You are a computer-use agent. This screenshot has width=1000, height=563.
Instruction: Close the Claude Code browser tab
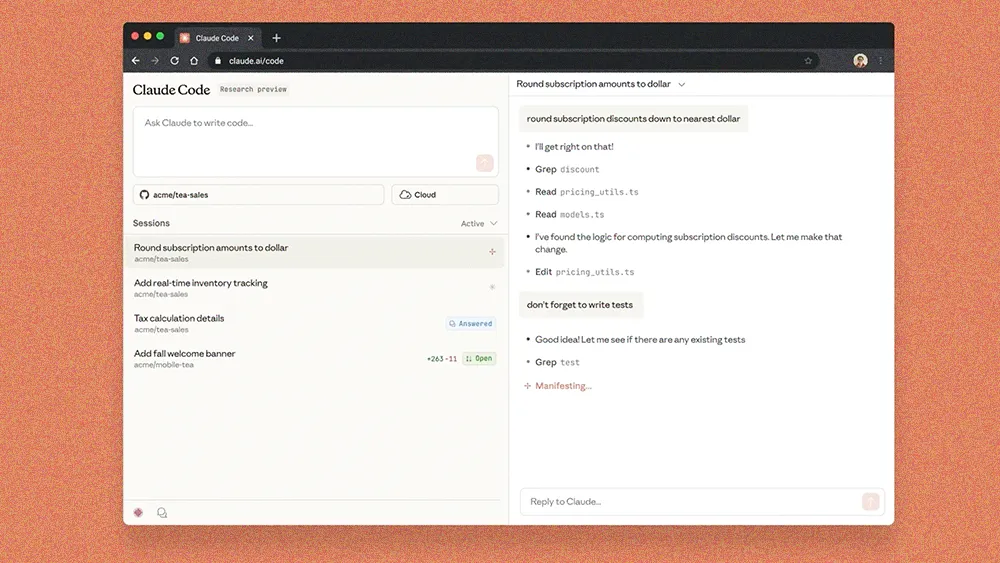(x=251, y=38)
